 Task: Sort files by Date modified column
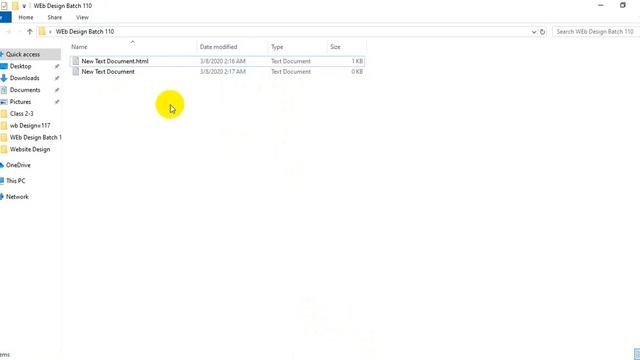click(218, 47)
